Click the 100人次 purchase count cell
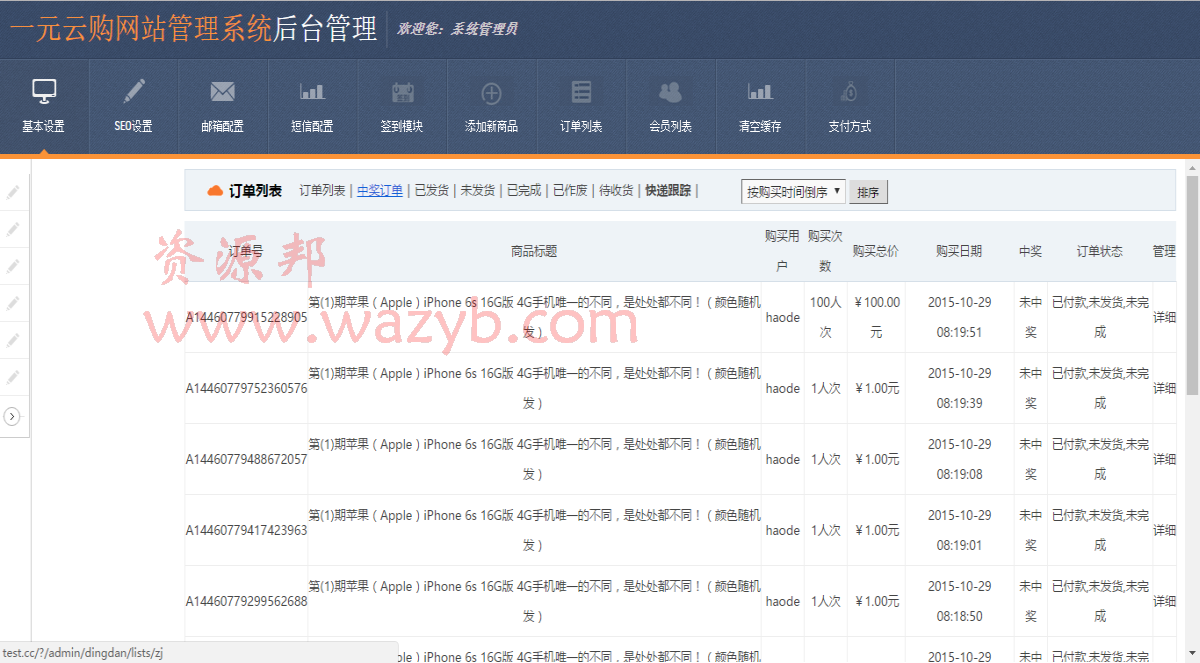 point(826,317)
